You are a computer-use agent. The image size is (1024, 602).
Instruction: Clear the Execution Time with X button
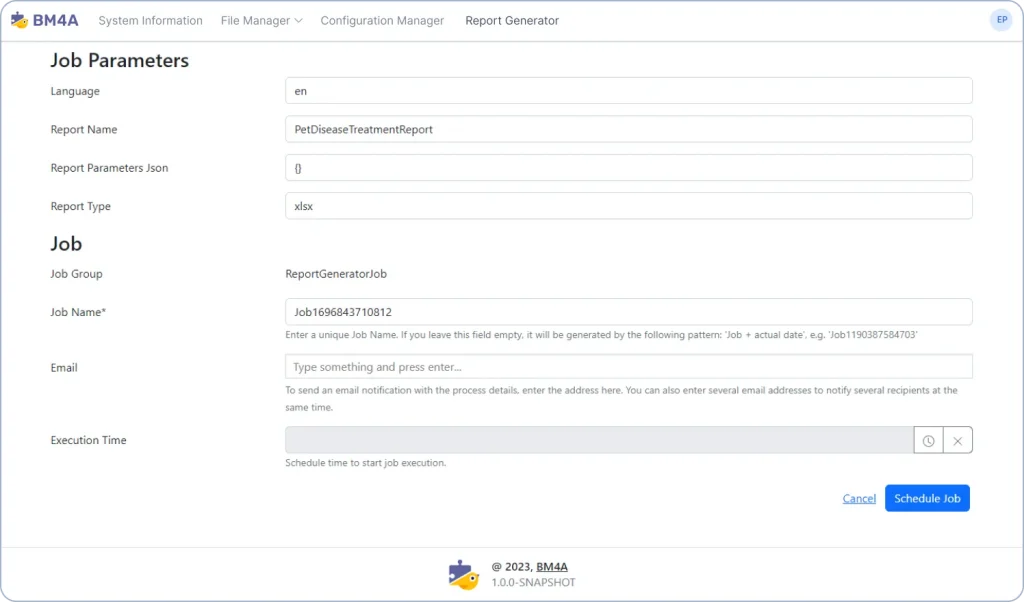pyautogui.click(x=957, y=441)
